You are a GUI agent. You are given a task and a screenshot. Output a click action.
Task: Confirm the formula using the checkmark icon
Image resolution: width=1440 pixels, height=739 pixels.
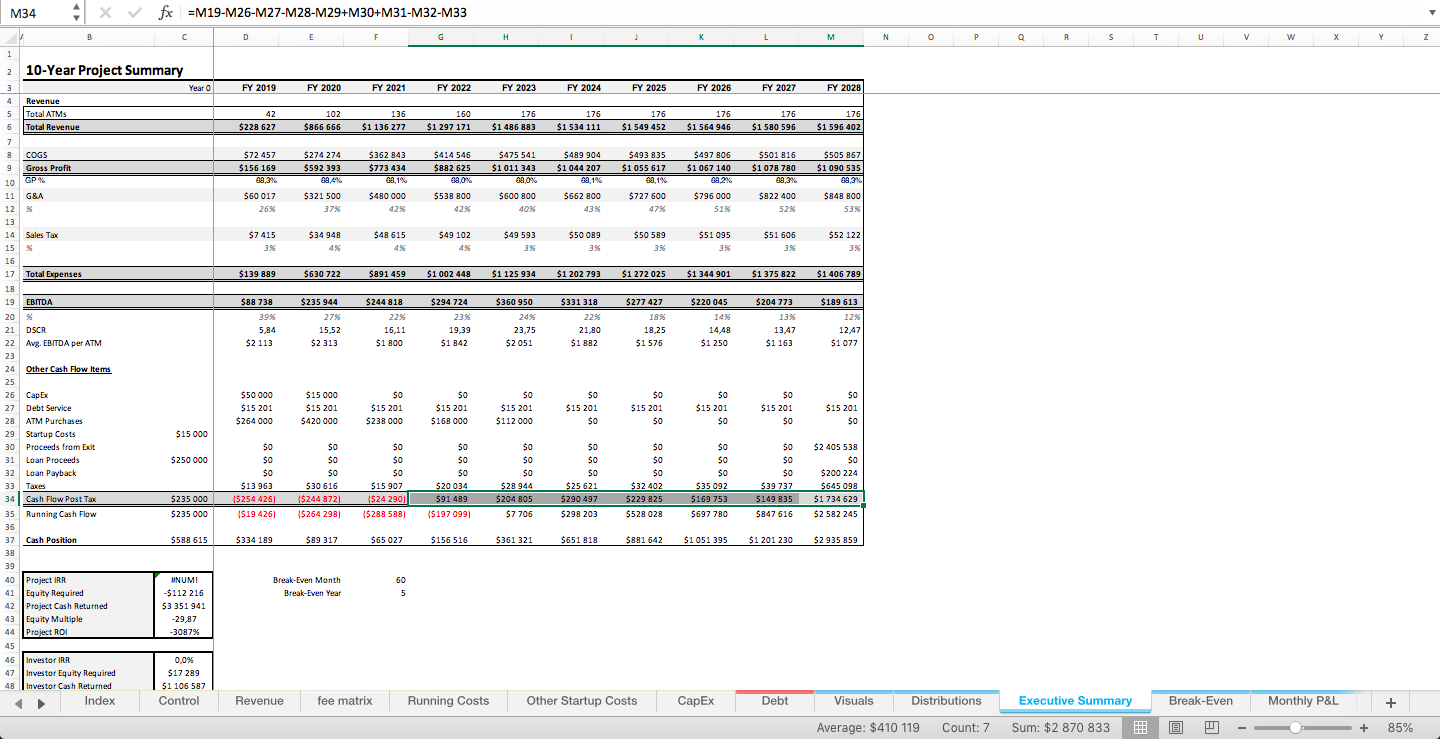(133, 13)
